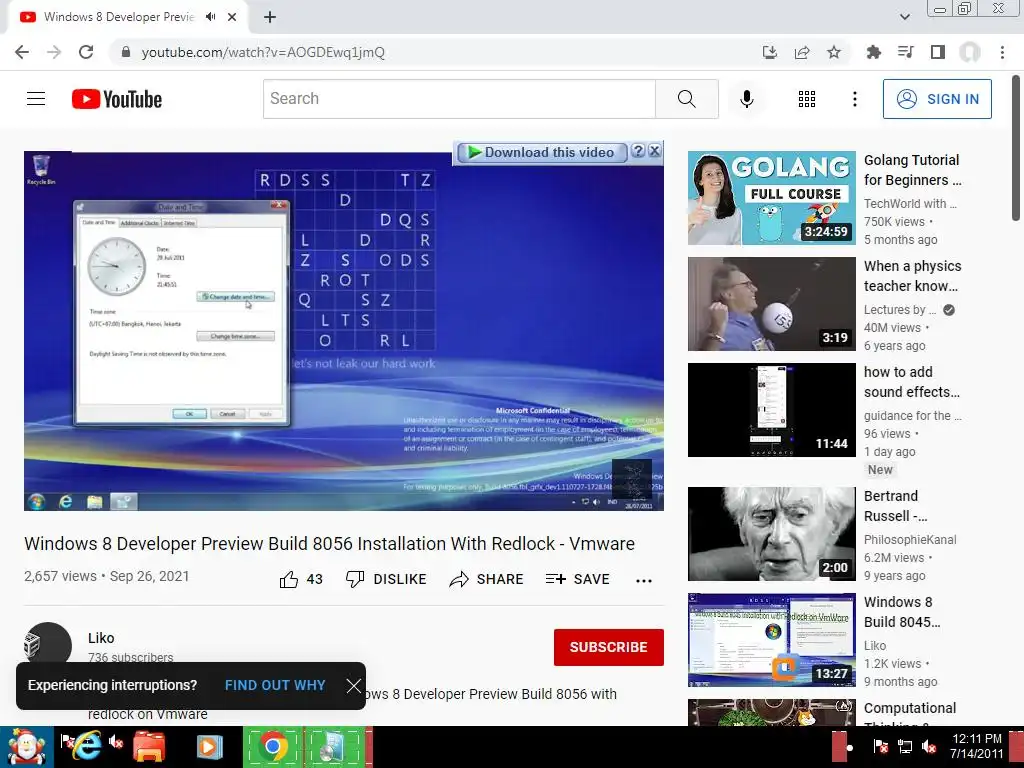Click Golang Tutorial for Beginners title

point(912,170)
